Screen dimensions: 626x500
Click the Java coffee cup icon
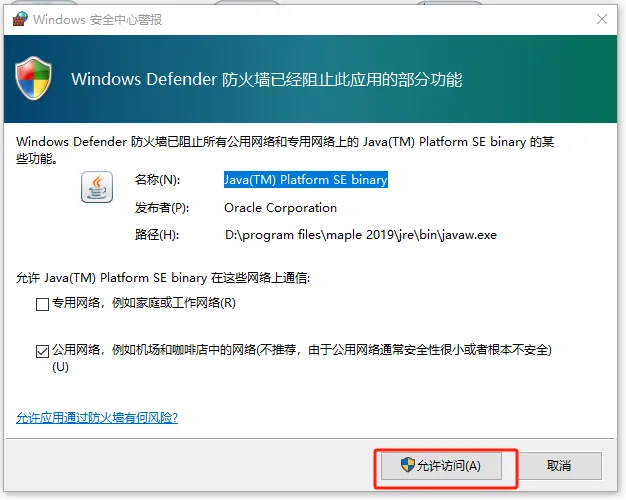(97, 187)
